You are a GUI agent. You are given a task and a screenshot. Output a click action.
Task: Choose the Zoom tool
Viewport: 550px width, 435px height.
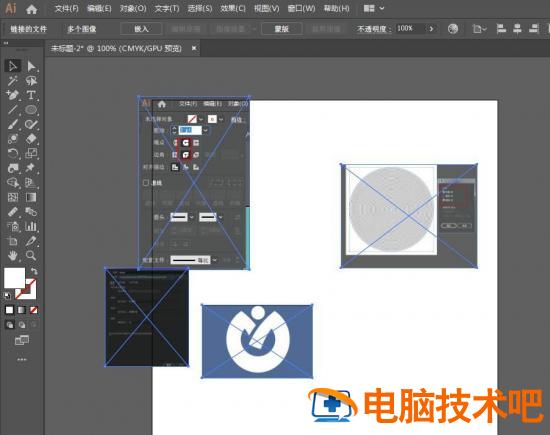pyautogui.click(x=31, y=255)
